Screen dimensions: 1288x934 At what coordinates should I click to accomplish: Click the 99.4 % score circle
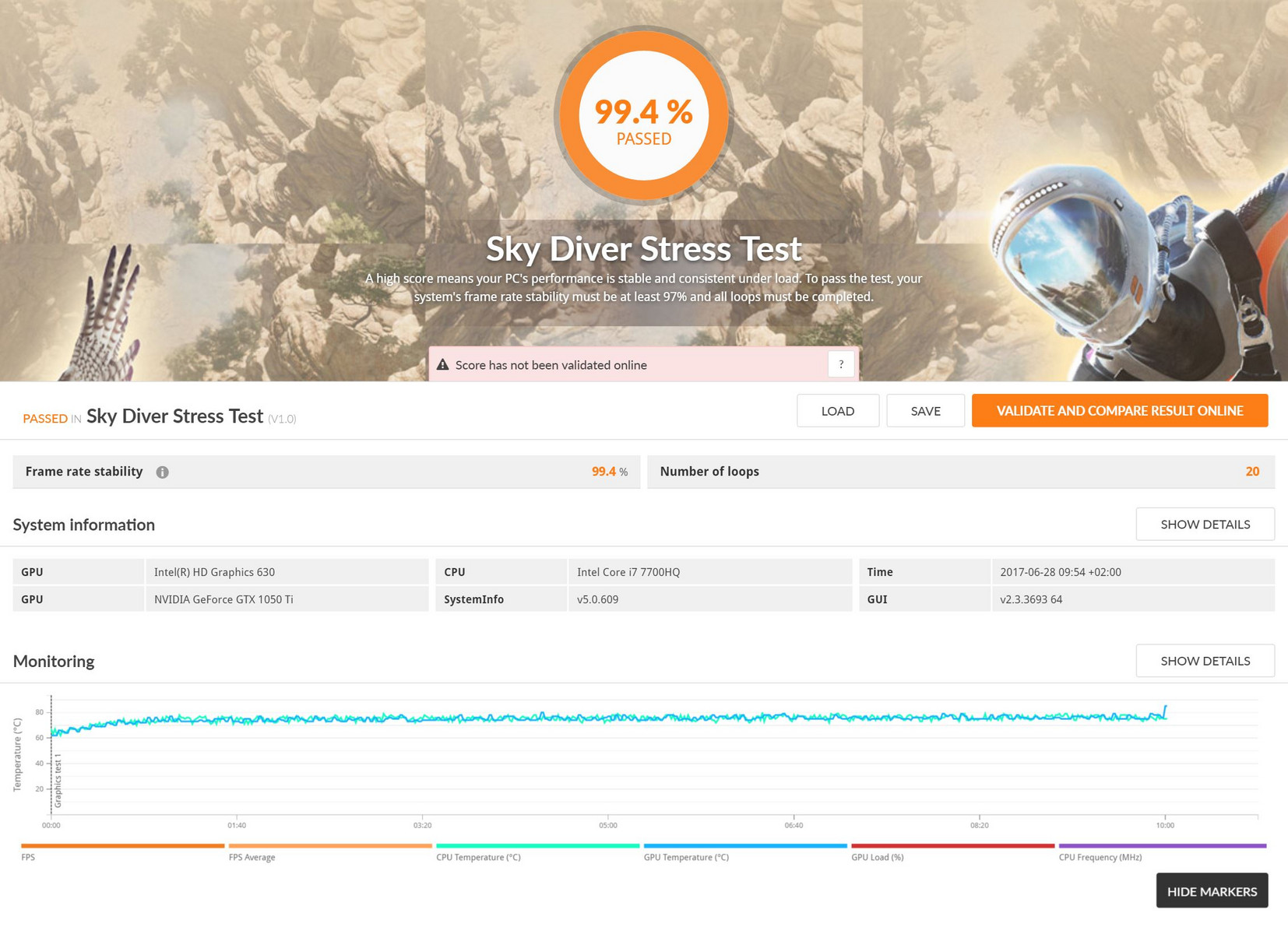643,116
